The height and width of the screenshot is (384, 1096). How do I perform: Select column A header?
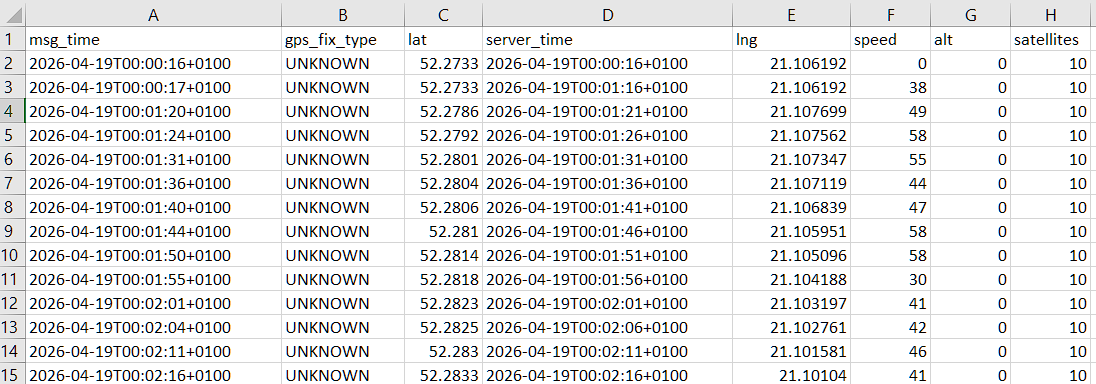point(153,15)
